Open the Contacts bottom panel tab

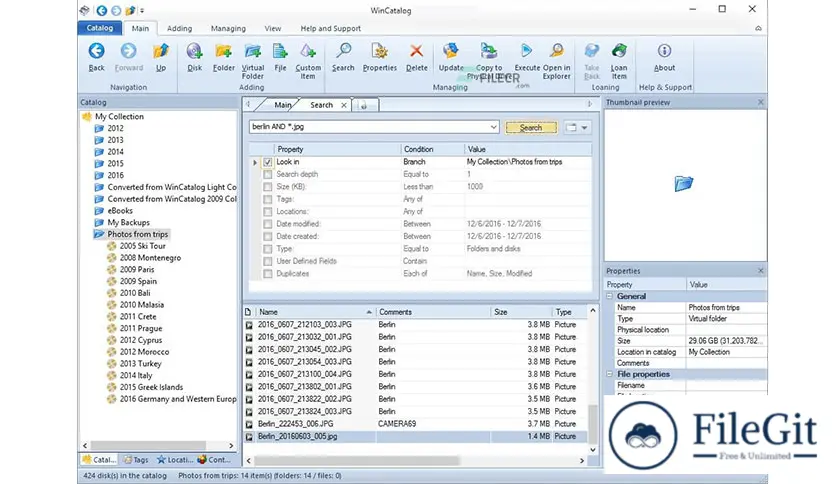214,459
